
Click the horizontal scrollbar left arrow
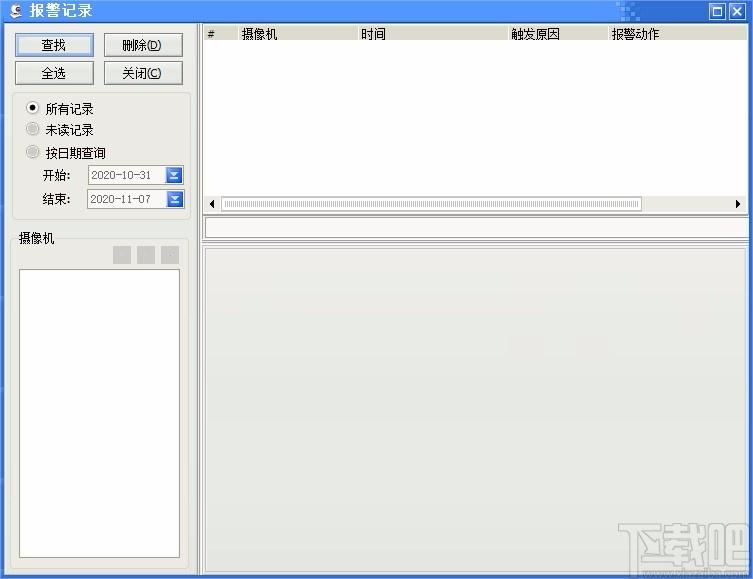[212, 204]
